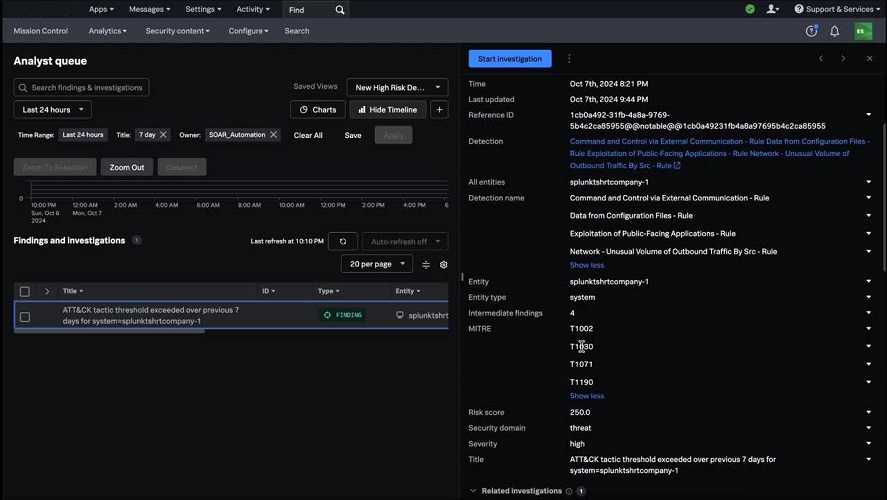This screenshot has height=500, width=887.
Task: Open the Saved Views dropdown
Action: [397, 88]
